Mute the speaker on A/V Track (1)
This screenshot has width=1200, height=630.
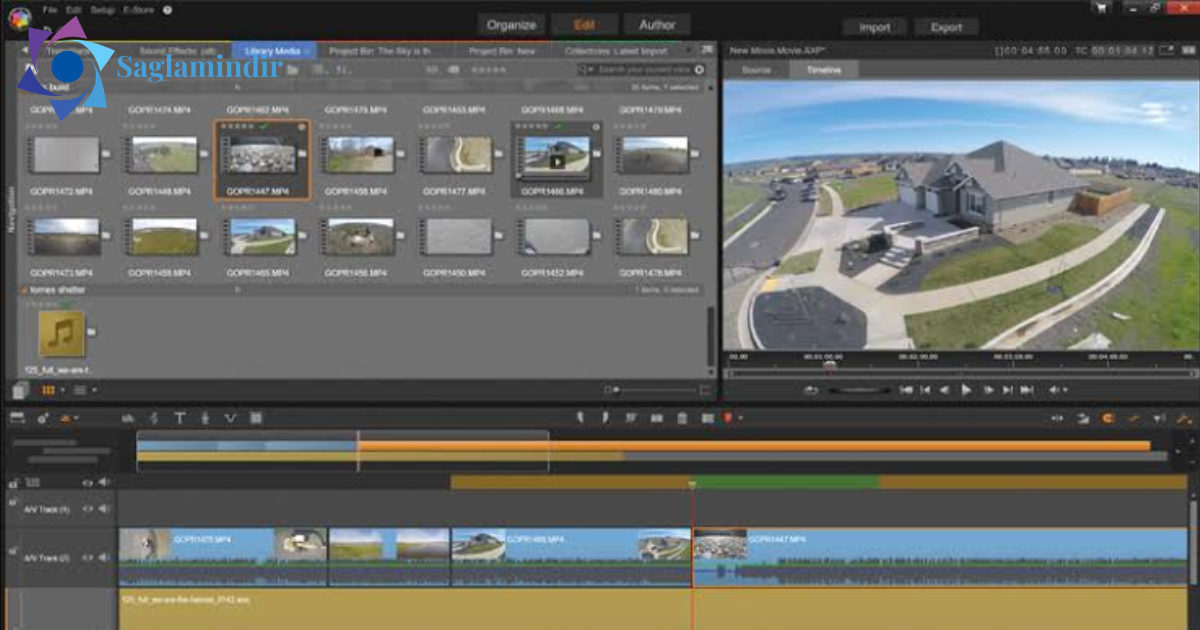pos(104,509)
